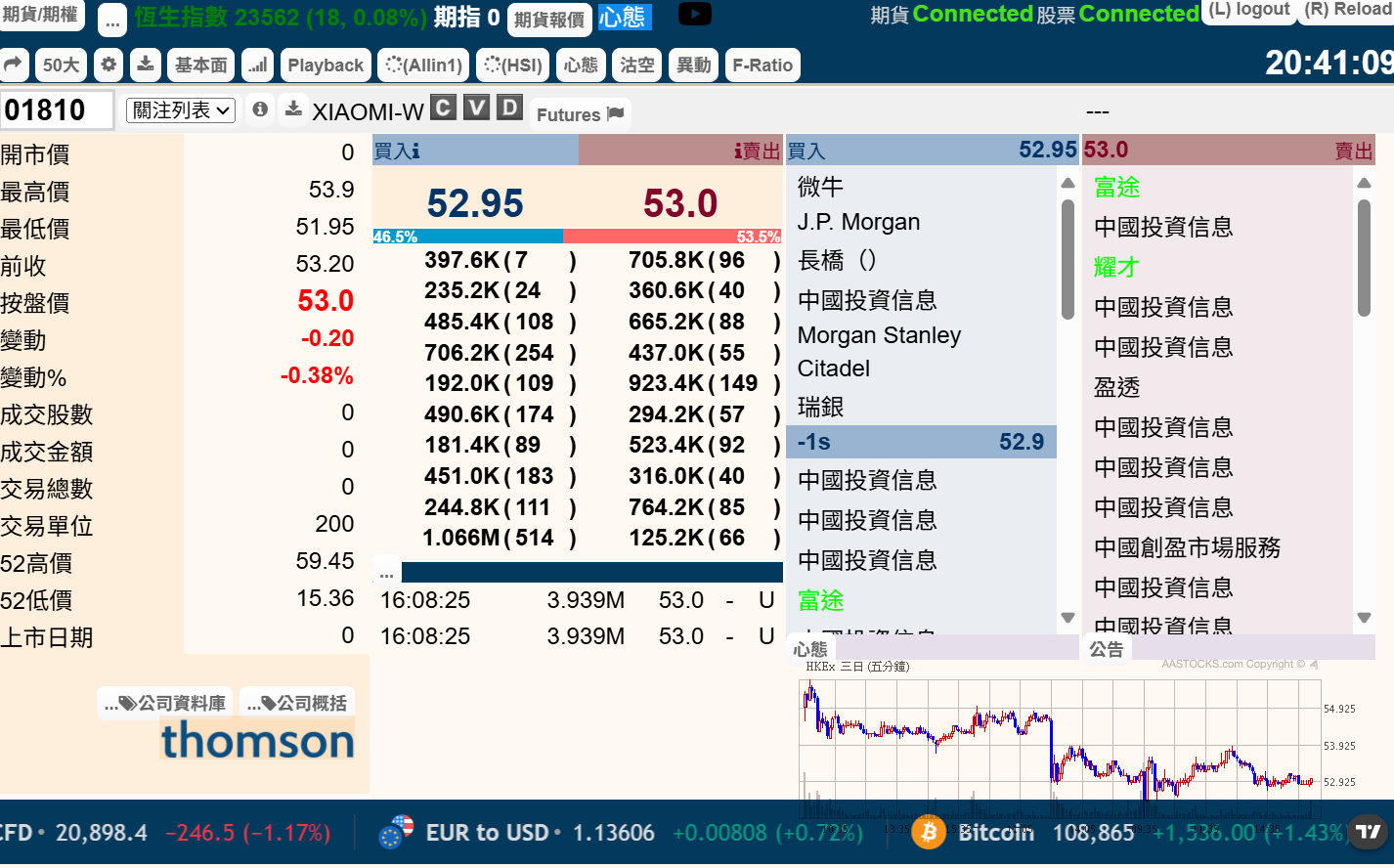Click the red 53.5% sell ratio bar
Image resolution: width=1394 pixels, height=868 pixels.
tap(673, 237)
